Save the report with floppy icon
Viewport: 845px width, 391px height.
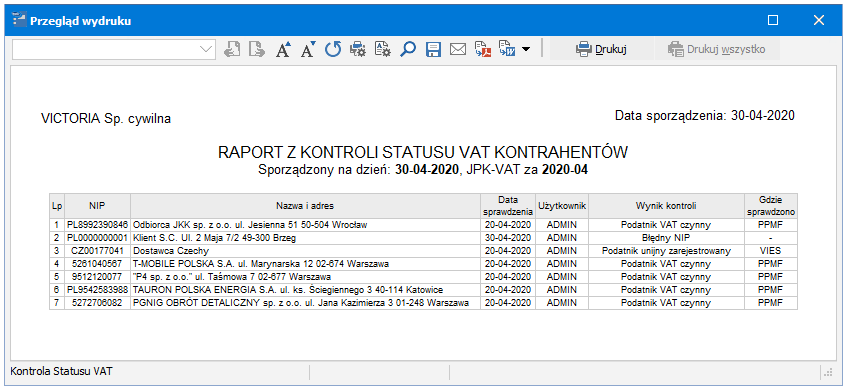point(433,50)
